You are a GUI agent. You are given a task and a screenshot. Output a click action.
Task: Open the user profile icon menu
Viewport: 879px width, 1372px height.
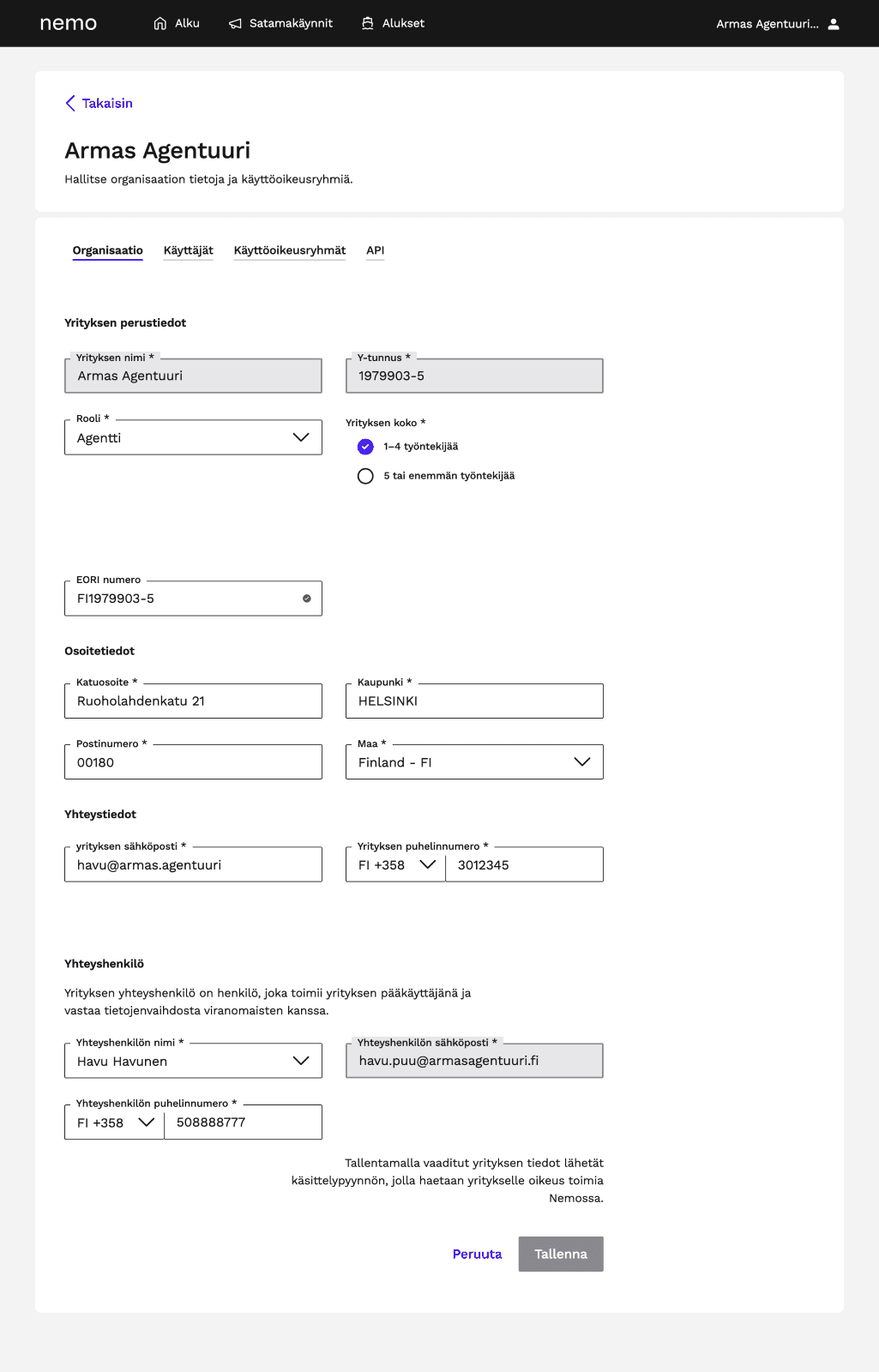tap(834, 24)
